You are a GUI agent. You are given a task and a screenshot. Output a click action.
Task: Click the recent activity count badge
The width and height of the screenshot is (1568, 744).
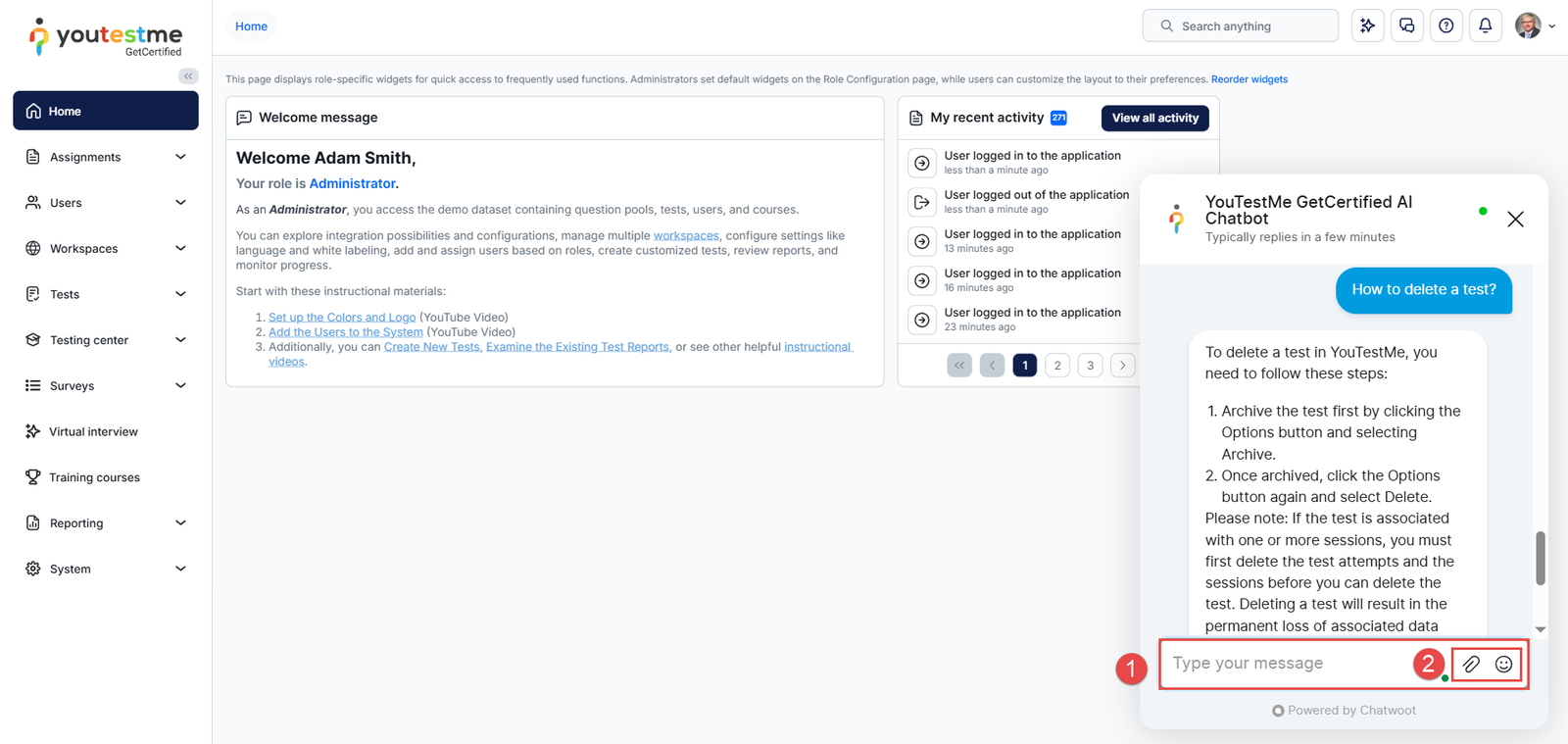tap(1058, 118)
